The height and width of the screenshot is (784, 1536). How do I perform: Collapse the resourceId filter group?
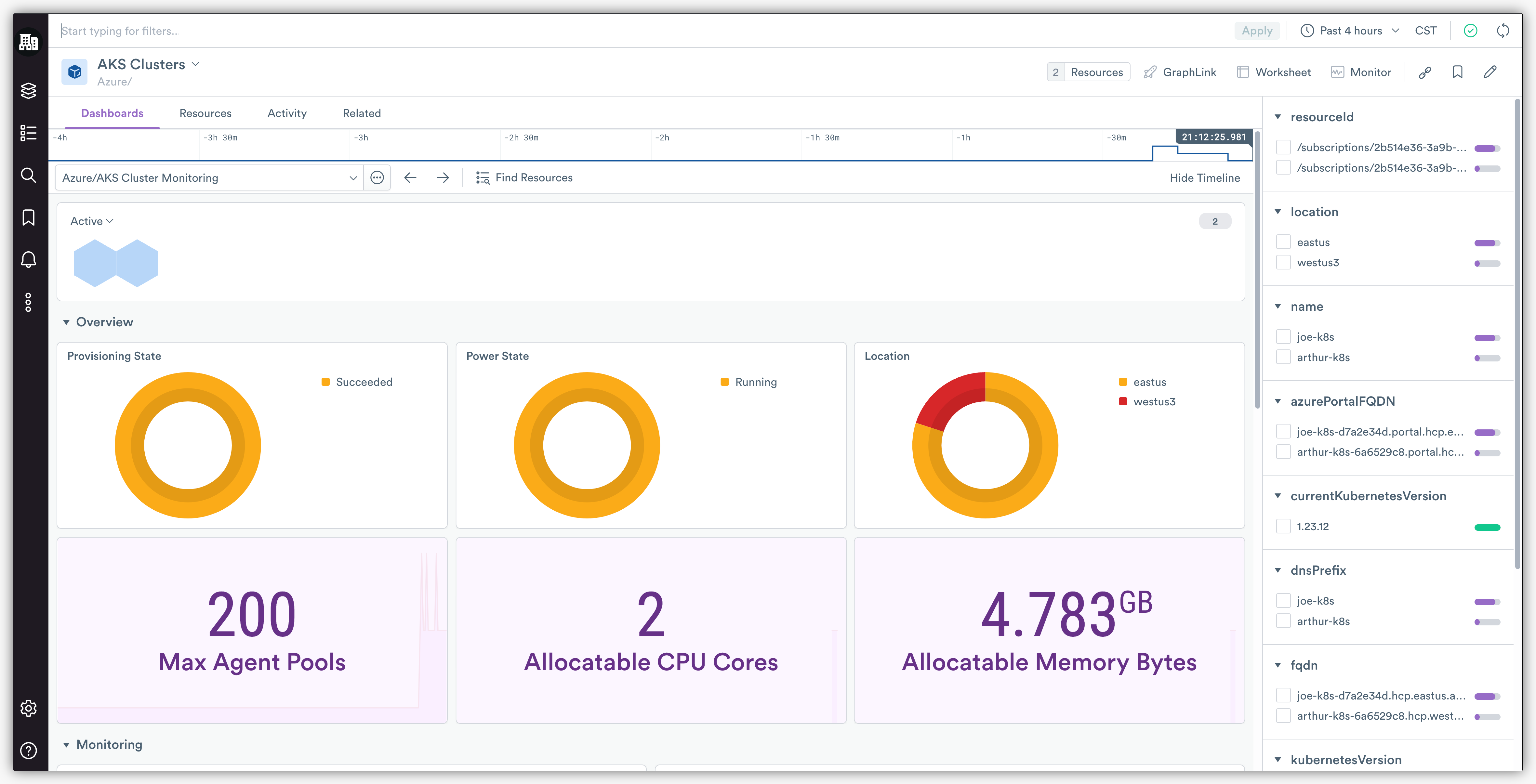click(x=1278, y=117)
